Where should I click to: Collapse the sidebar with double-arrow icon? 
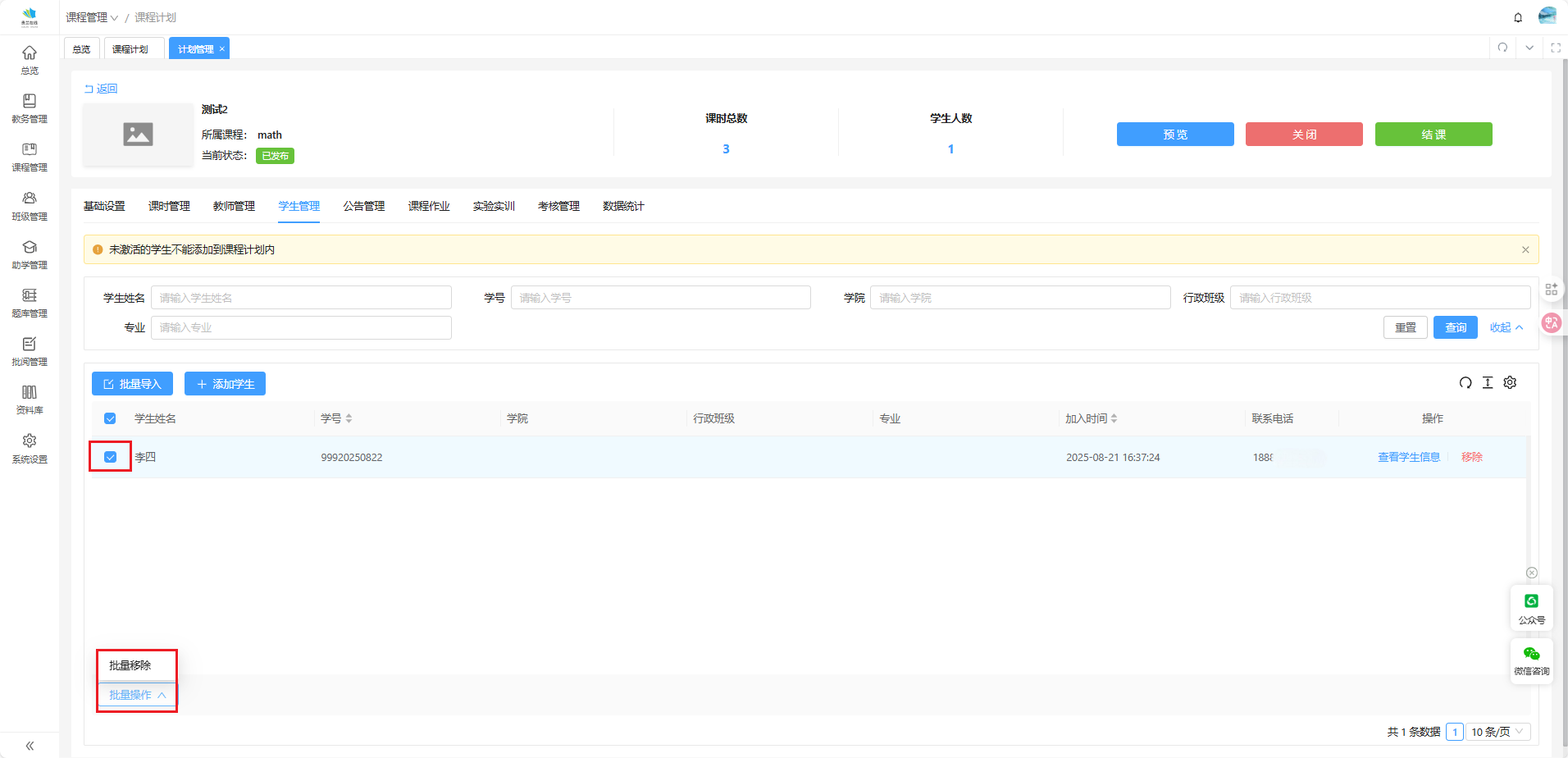[x=30, y=746]
